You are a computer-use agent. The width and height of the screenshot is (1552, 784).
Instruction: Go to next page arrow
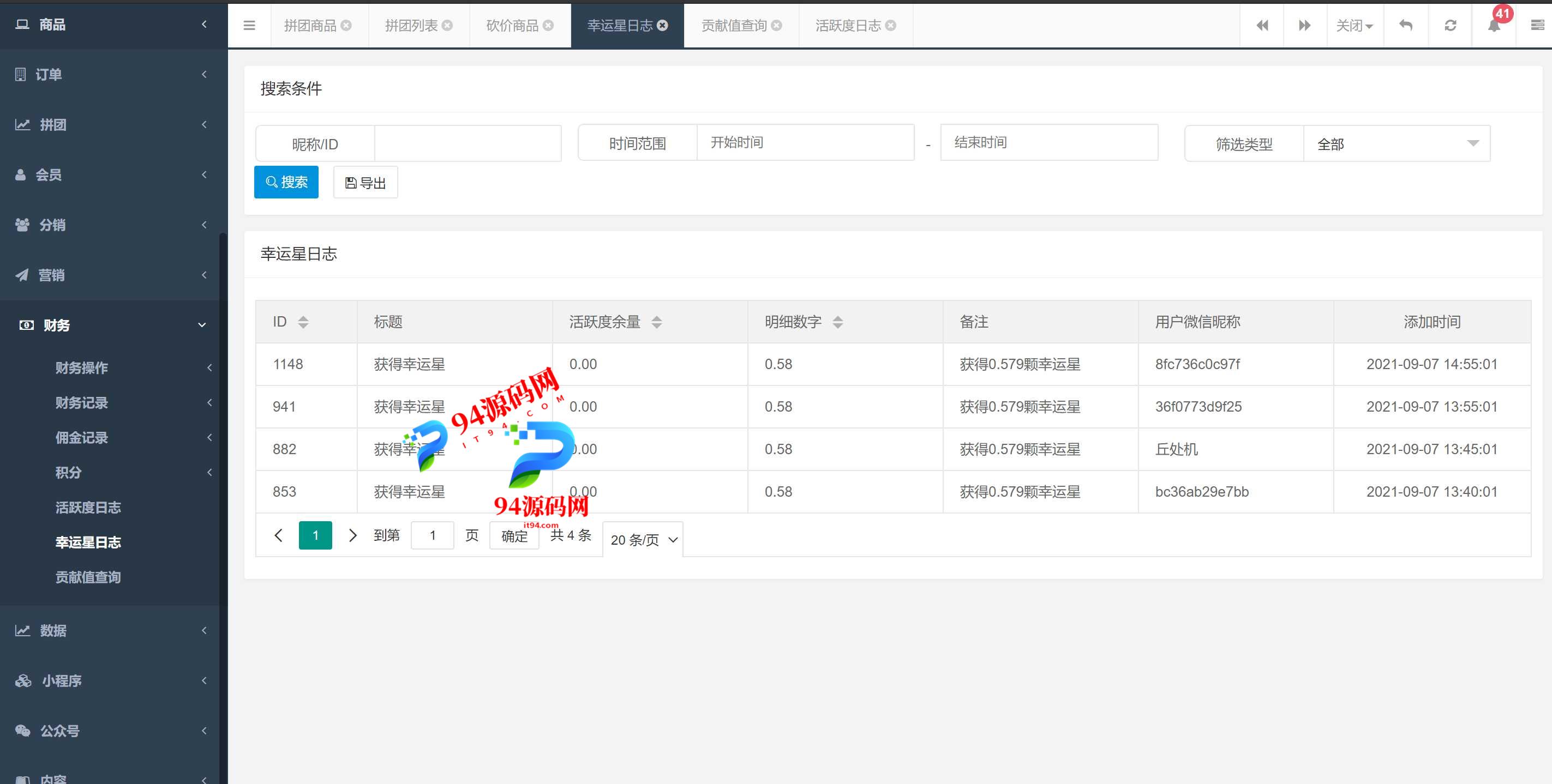(x=352, y=535)
